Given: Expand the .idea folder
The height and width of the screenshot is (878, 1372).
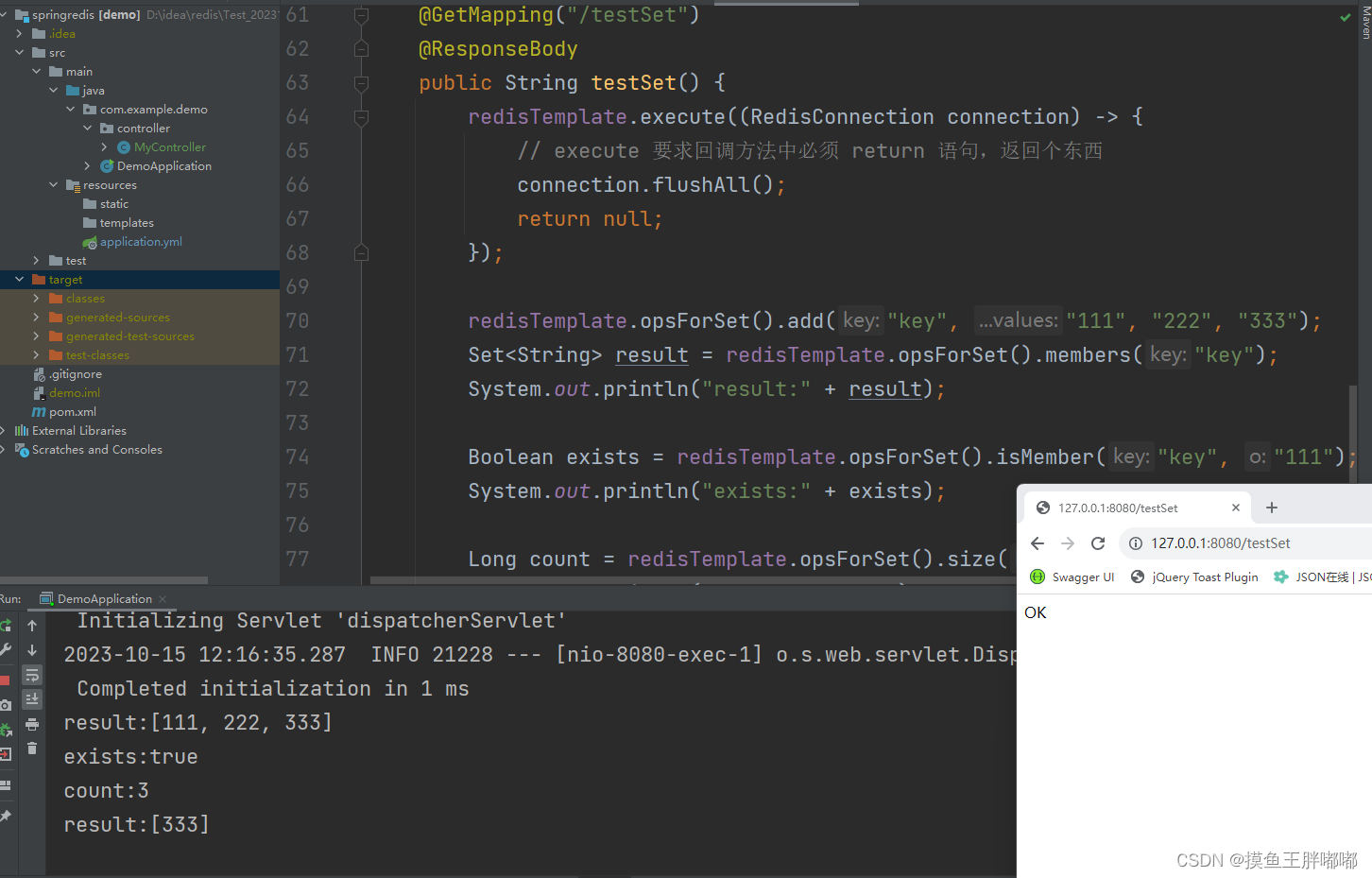Looking at the screenshot, I should pos(20,34).
